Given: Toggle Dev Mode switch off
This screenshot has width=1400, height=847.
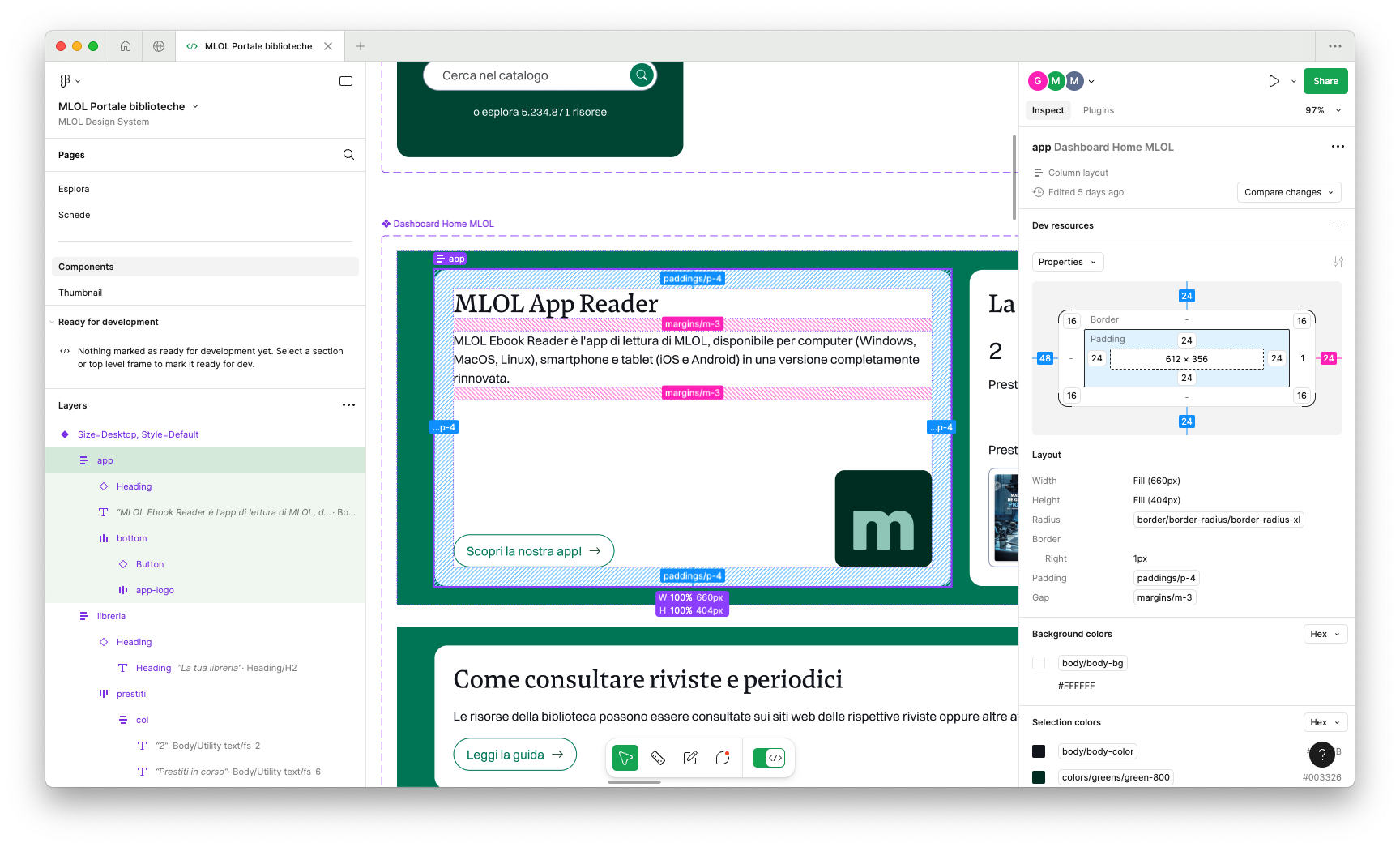Looking at the screenshot, I should point(768,758).
